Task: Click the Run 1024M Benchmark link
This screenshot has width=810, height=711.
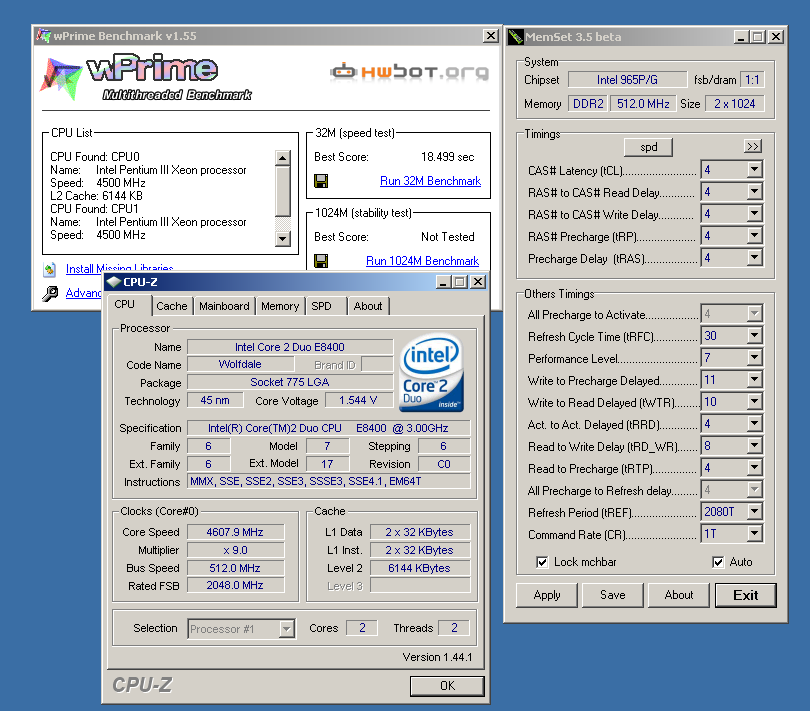Action: 422,261
